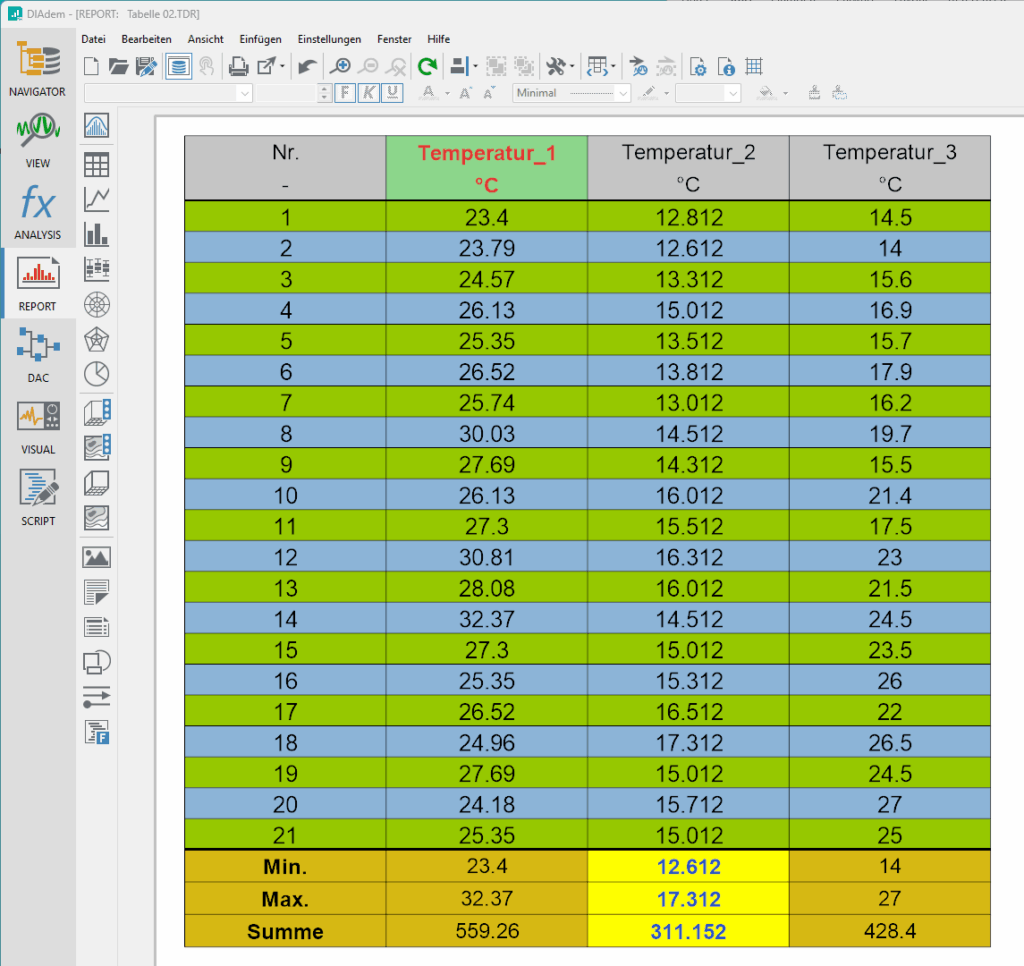Open the Datei menu
This screenshot has height=966, width=1024.
[x=93, y=39]
